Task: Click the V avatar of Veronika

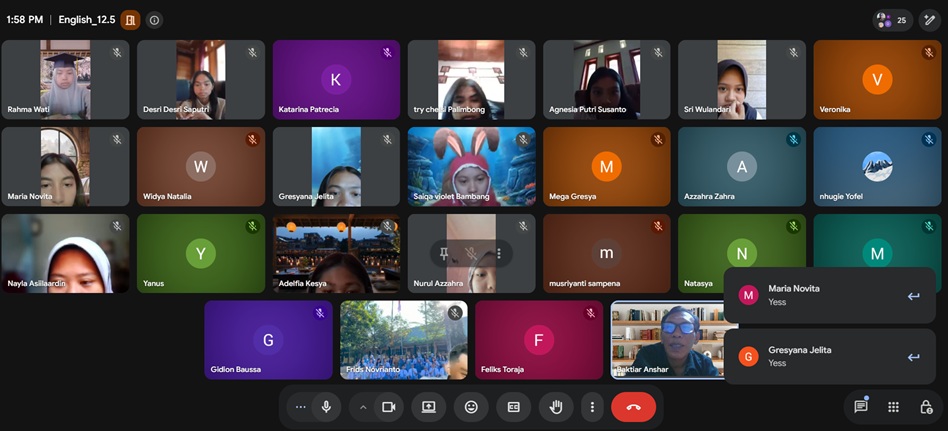Action: coord(877,80)
